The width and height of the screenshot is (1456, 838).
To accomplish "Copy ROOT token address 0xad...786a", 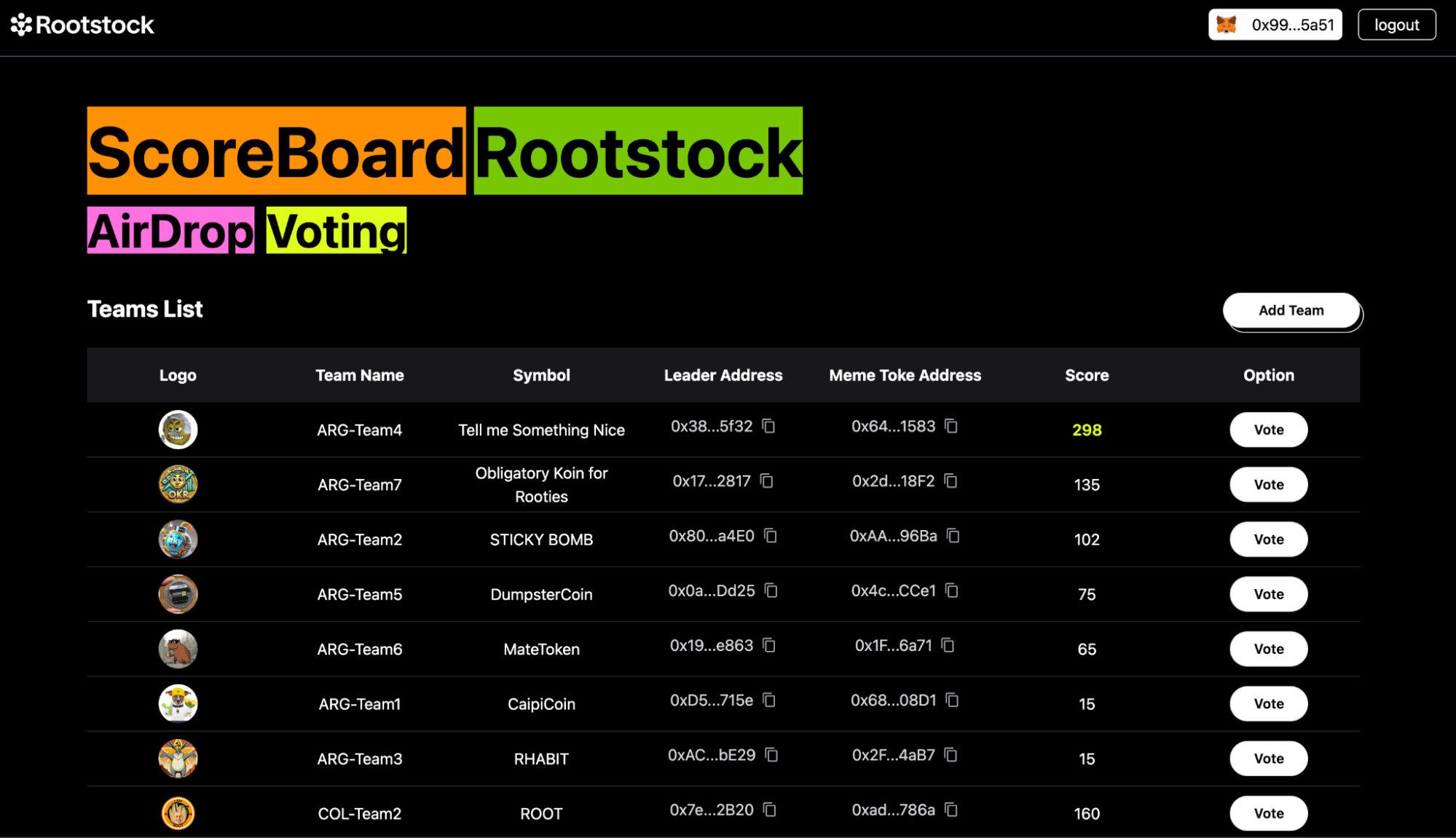I will (951, 810).
